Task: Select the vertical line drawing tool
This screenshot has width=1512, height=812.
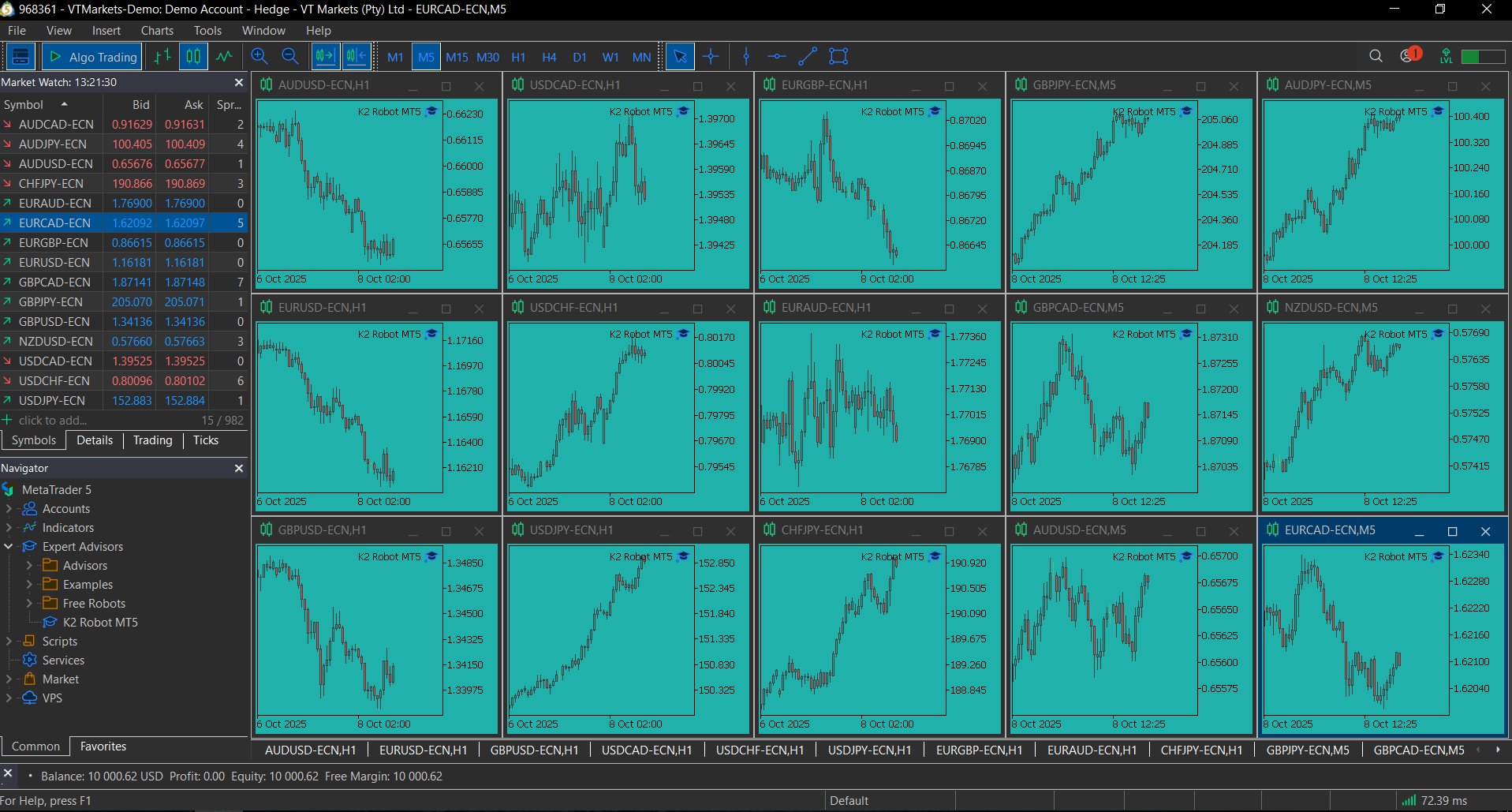Action: [746, 57]
